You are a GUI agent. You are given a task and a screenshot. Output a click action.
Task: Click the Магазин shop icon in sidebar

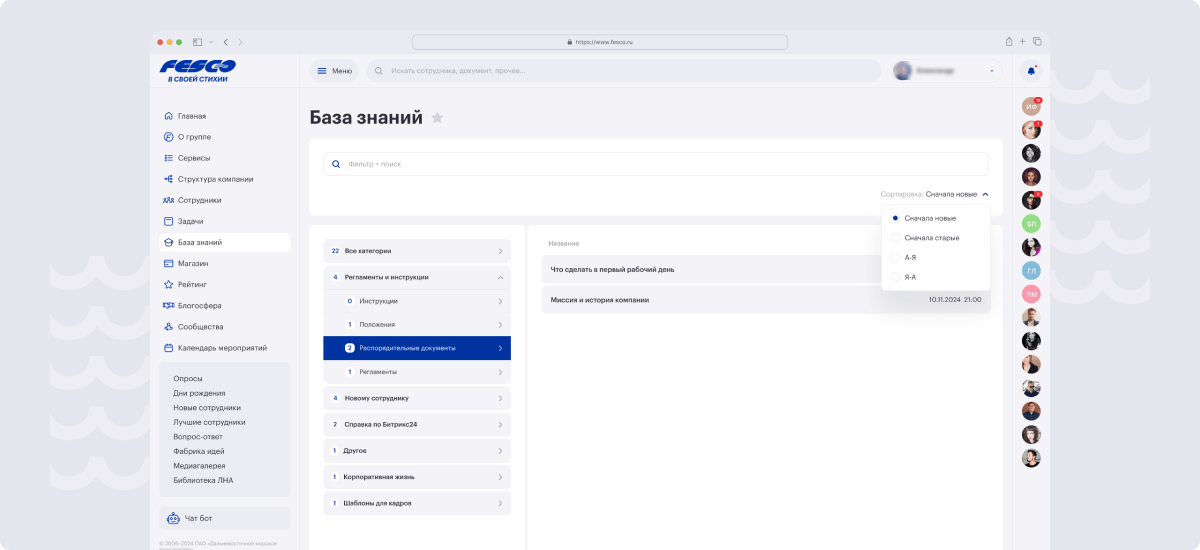pos(169,263)
